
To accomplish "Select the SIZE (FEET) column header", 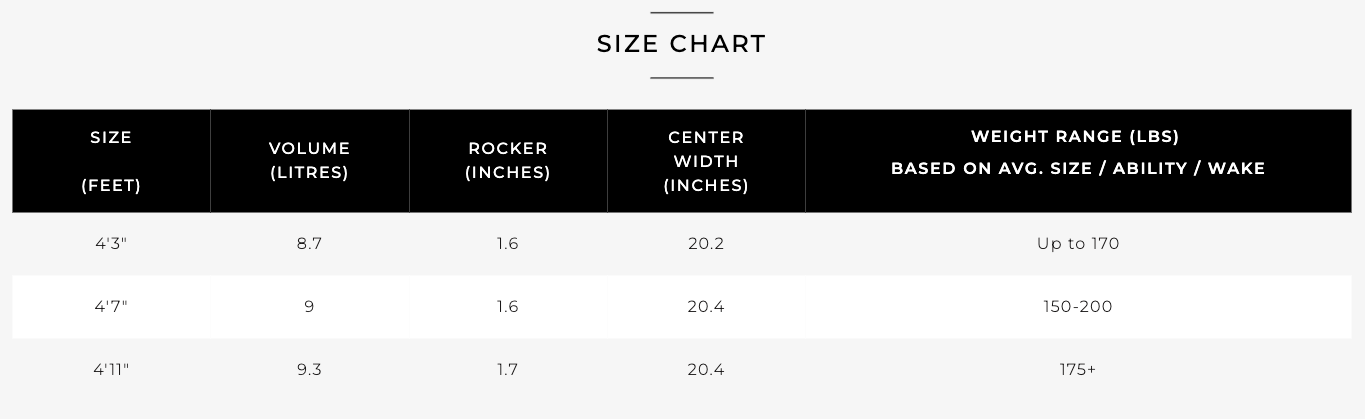I will coord(111,161).
